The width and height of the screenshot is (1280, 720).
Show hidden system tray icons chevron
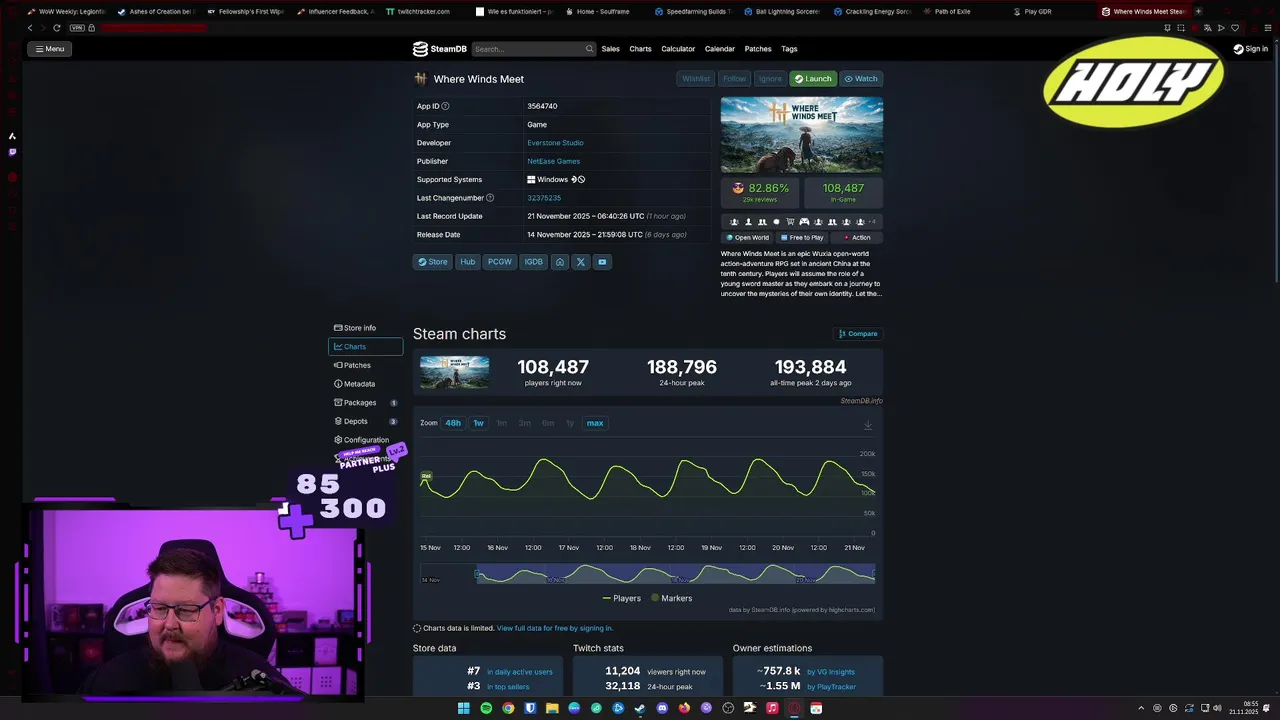[x=1141, y=708]
